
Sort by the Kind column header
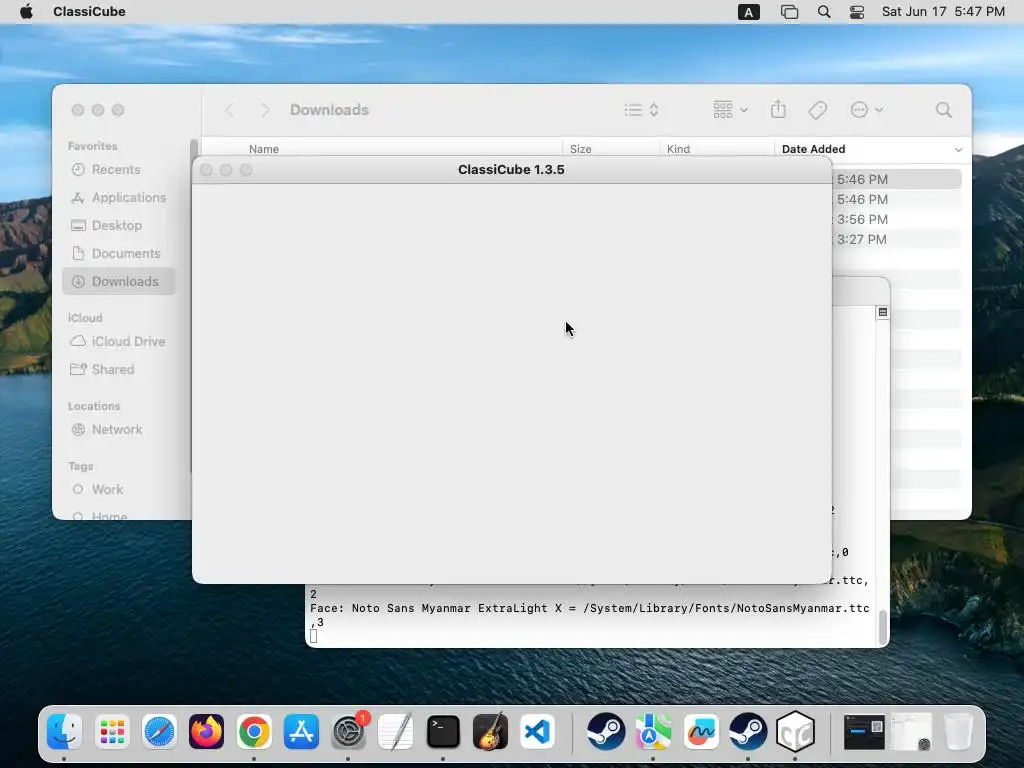(x=679, y=149)
